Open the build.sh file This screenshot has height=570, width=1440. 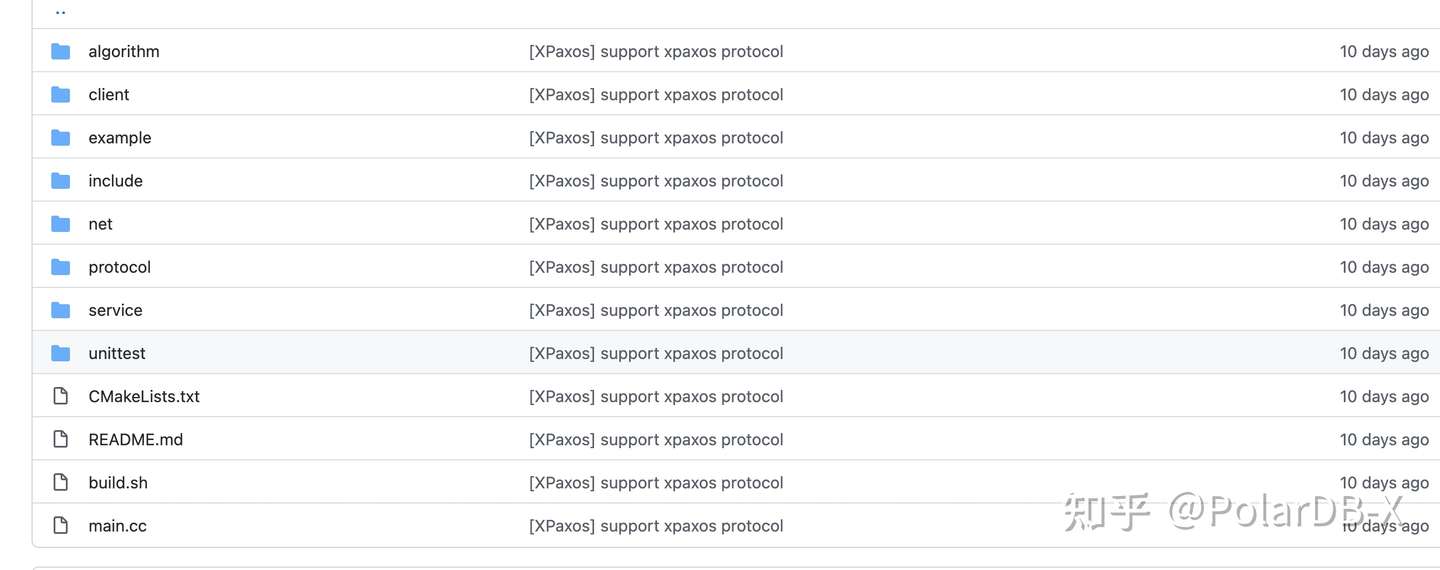(x=118, y=483)
